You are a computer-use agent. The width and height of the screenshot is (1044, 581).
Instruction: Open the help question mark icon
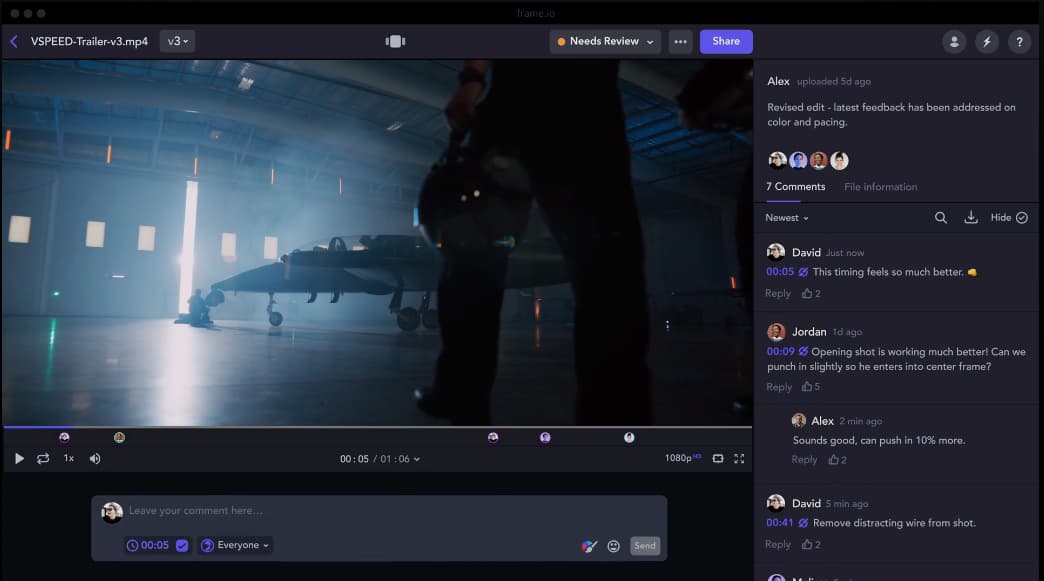click(1019, 41)
